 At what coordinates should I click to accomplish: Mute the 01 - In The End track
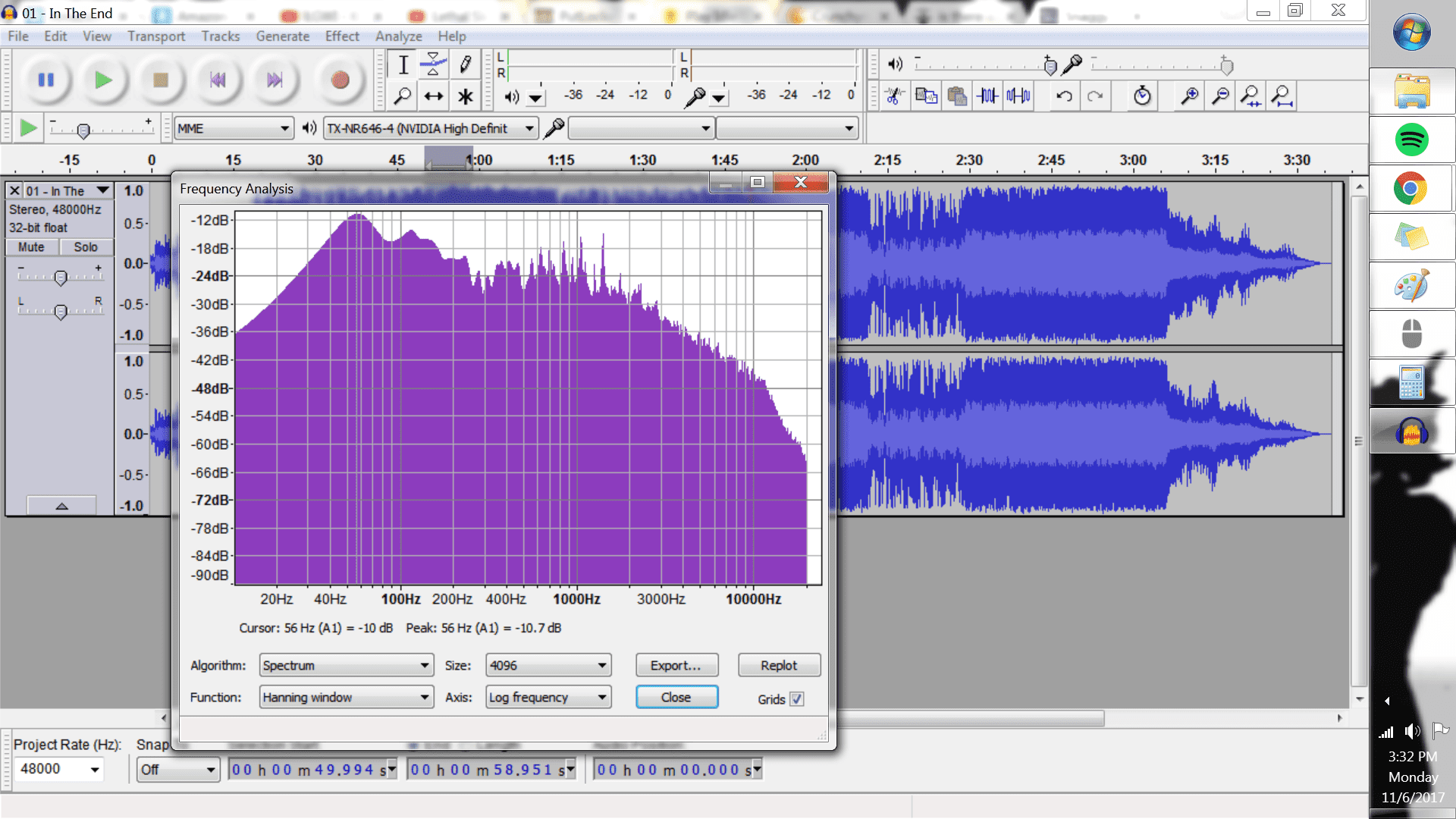point(31,247)
